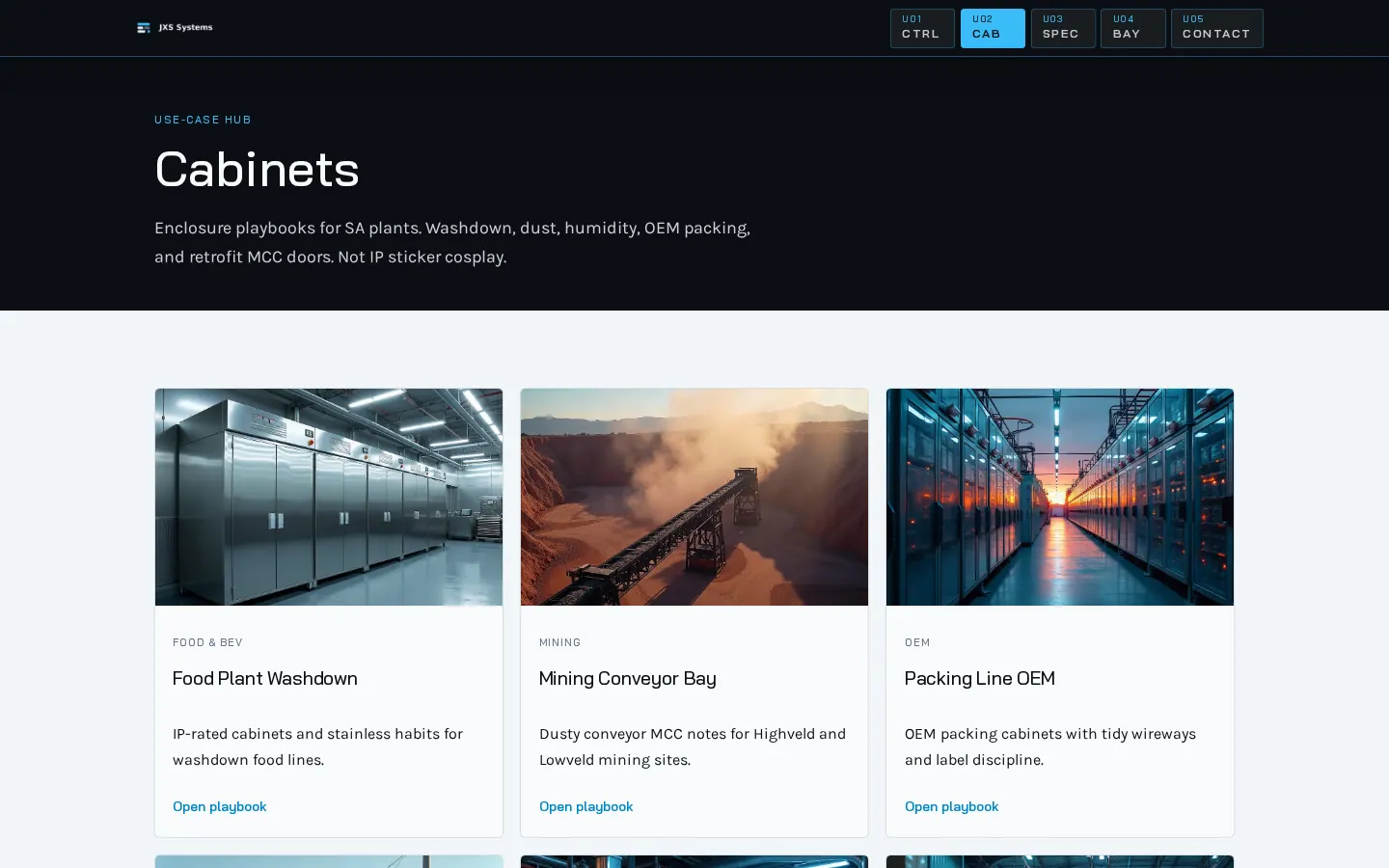The image size is (1389, 868).
Task: Click the Dusty conveyor MCC notes description
Action: tap(693, 746)
